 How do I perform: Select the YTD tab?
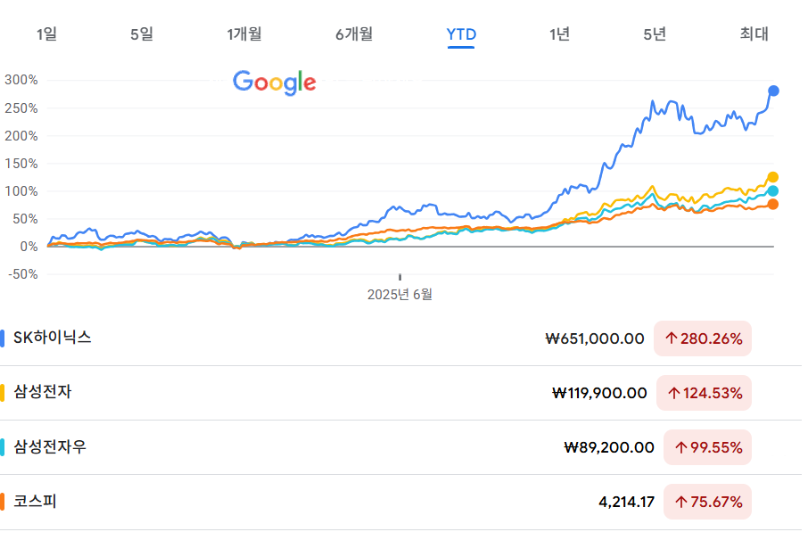(x=461, y=34)
